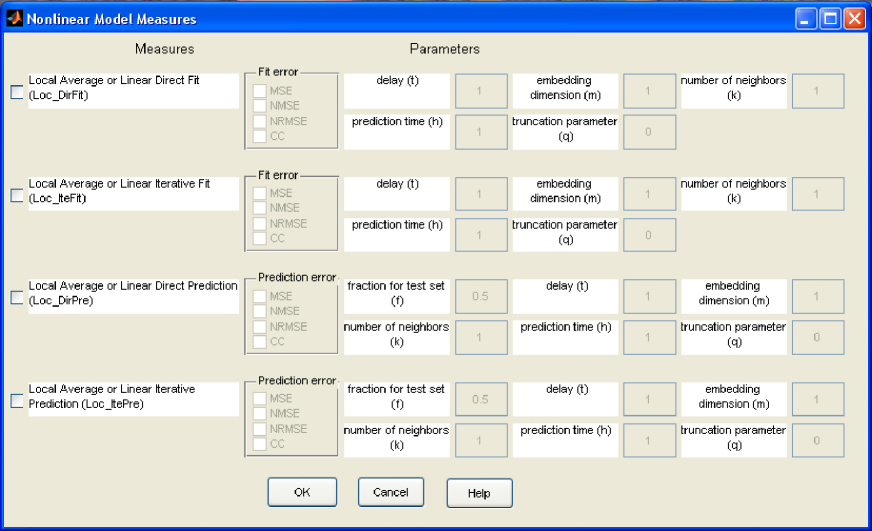This screenshot has height=531, width=872.
Task: Click delay (t) field for Loc_ItePre
Action: (650, 400)
